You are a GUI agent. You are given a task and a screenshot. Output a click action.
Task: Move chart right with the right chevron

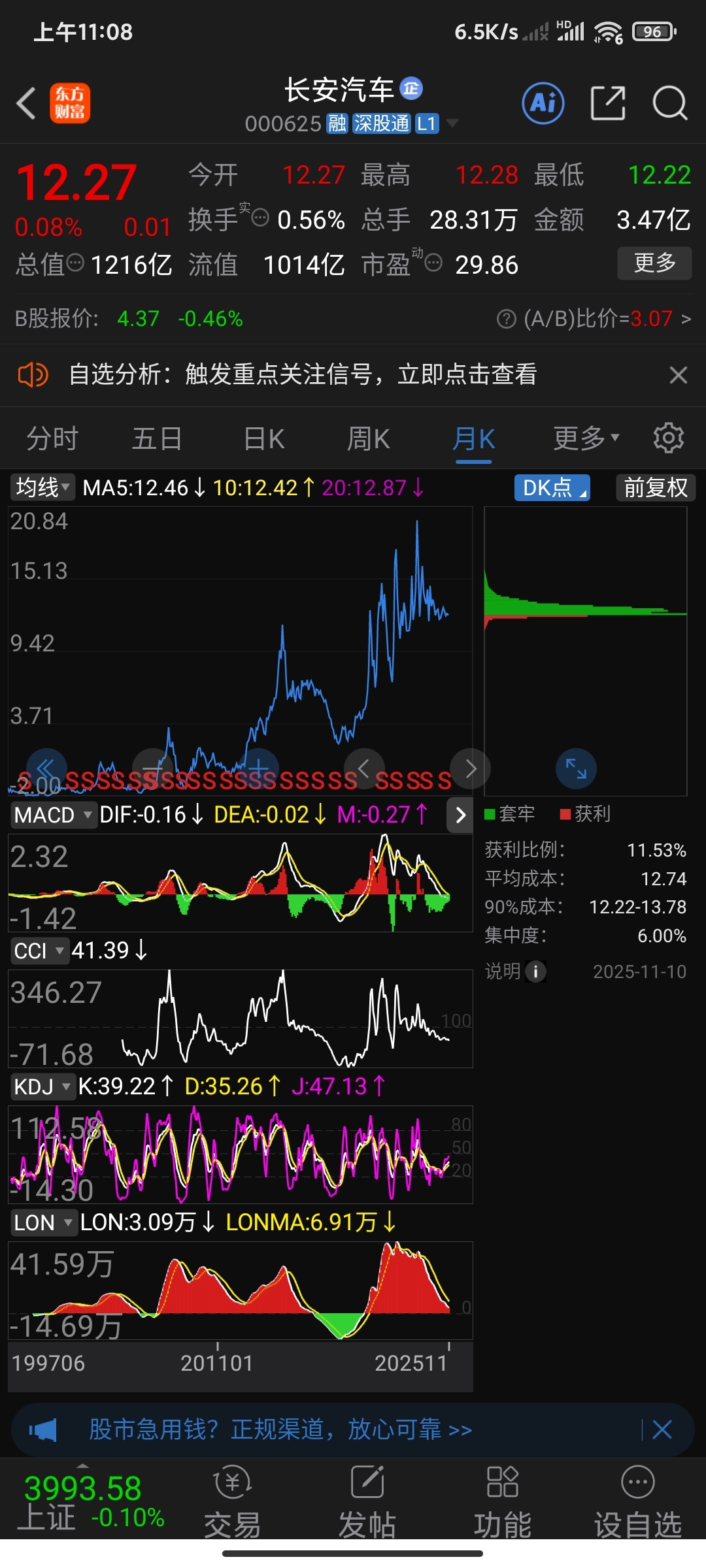click(x=470, y=768)
